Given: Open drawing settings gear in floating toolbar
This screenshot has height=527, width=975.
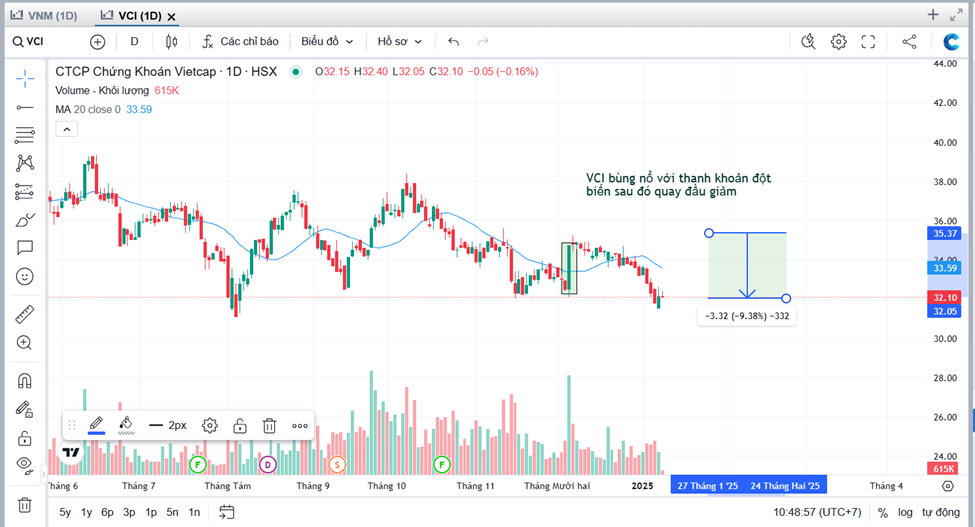Looking at the screenshot, I should [210, 426].
